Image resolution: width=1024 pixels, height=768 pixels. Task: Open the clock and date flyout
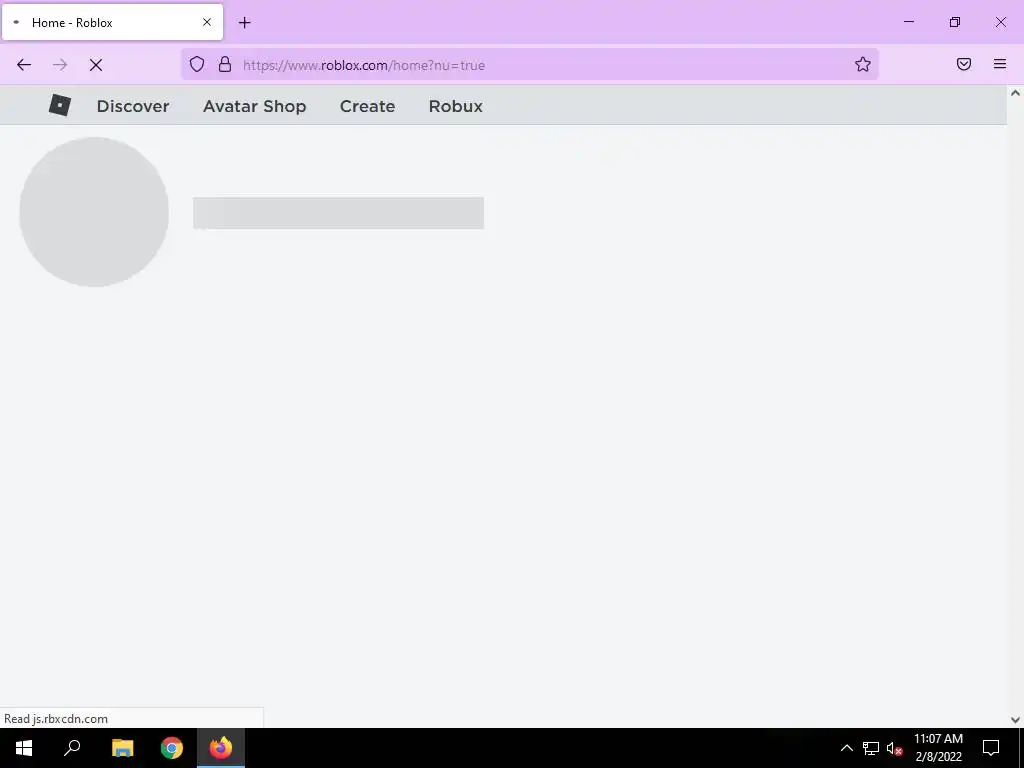tap(938, 748)
